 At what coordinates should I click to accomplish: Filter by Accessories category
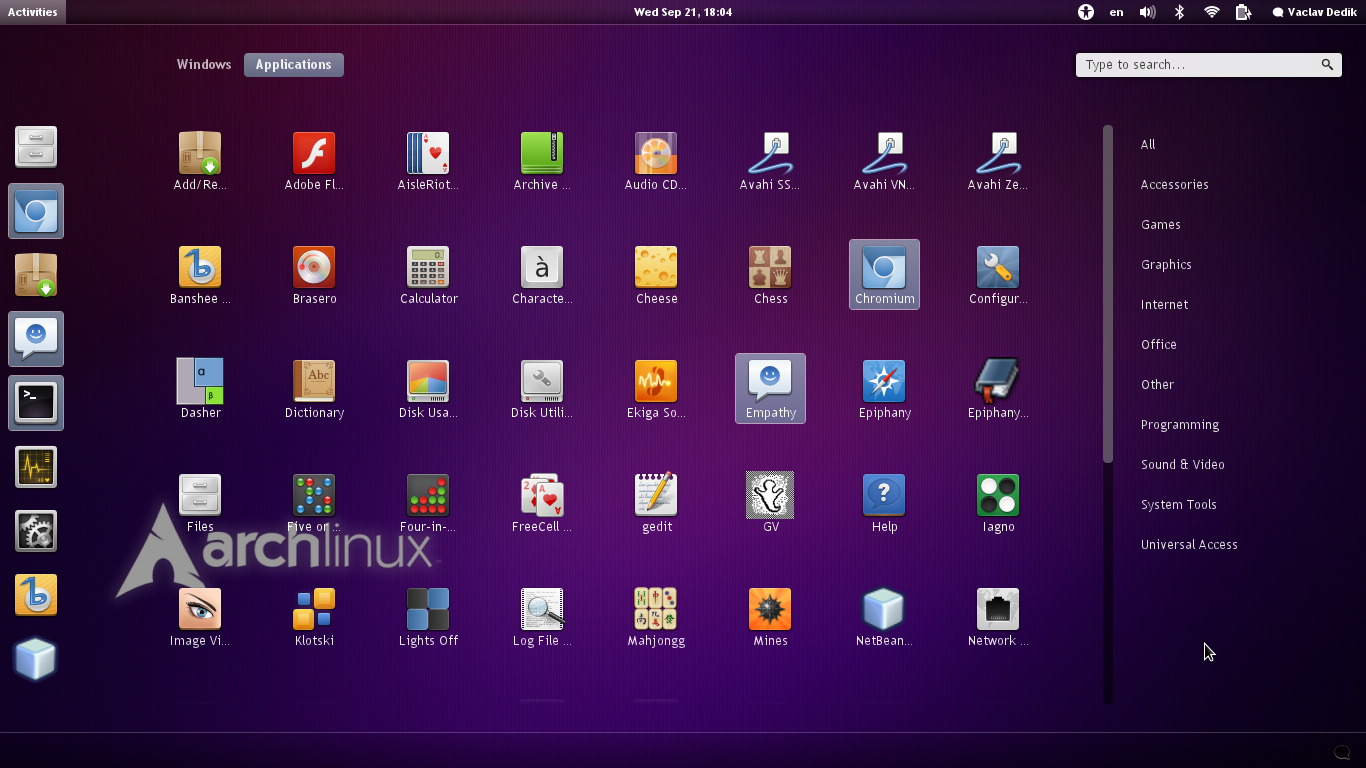pos(1175,185)
